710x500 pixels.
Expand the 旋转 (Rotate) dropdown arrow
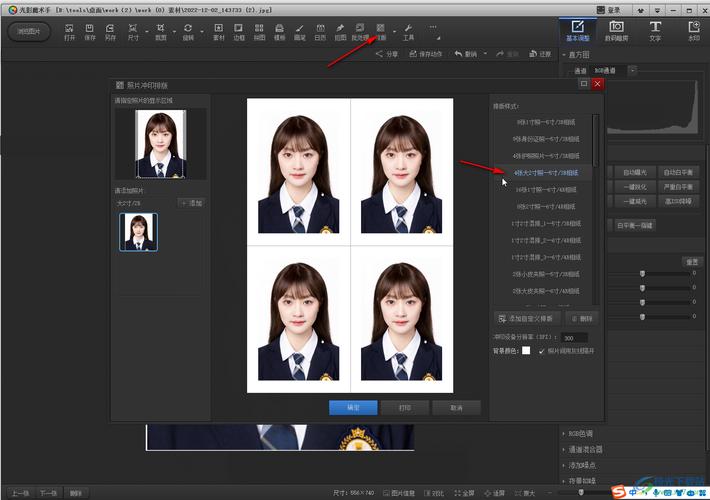[203, 31]
